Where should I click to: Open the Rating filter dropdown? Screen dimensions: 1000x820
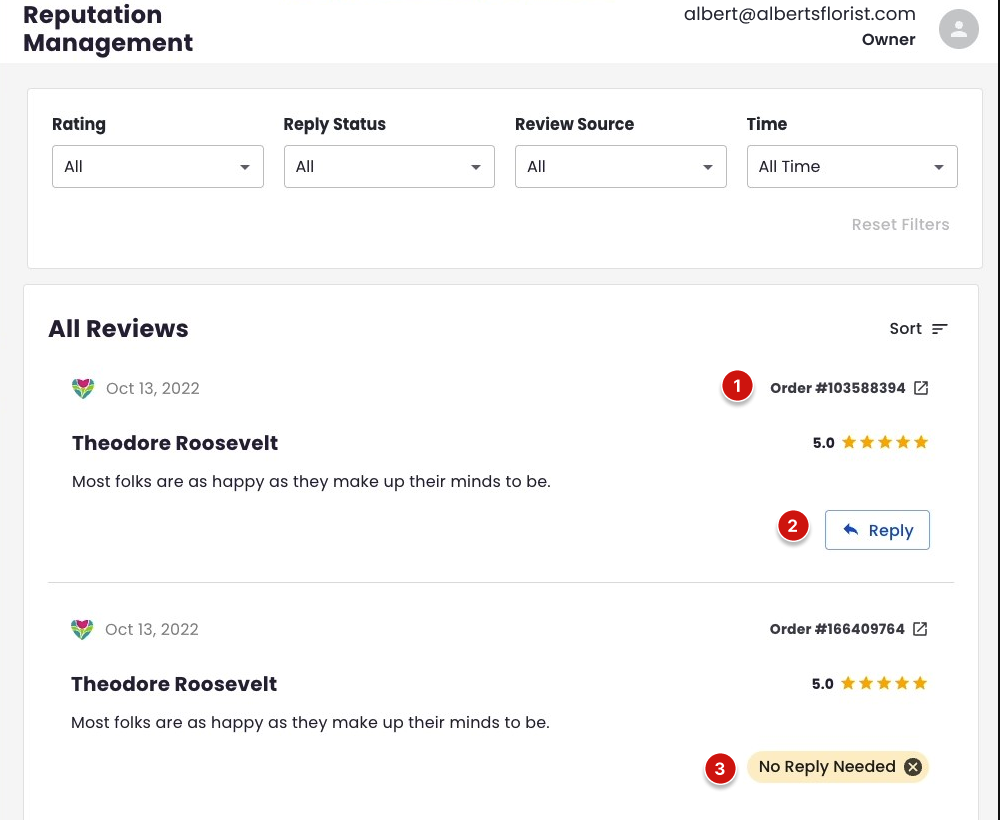(158, 166)
